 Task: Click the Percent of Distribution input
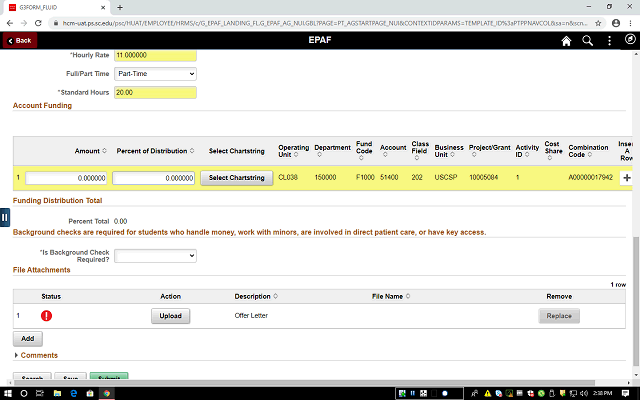[x=153, y=178]
